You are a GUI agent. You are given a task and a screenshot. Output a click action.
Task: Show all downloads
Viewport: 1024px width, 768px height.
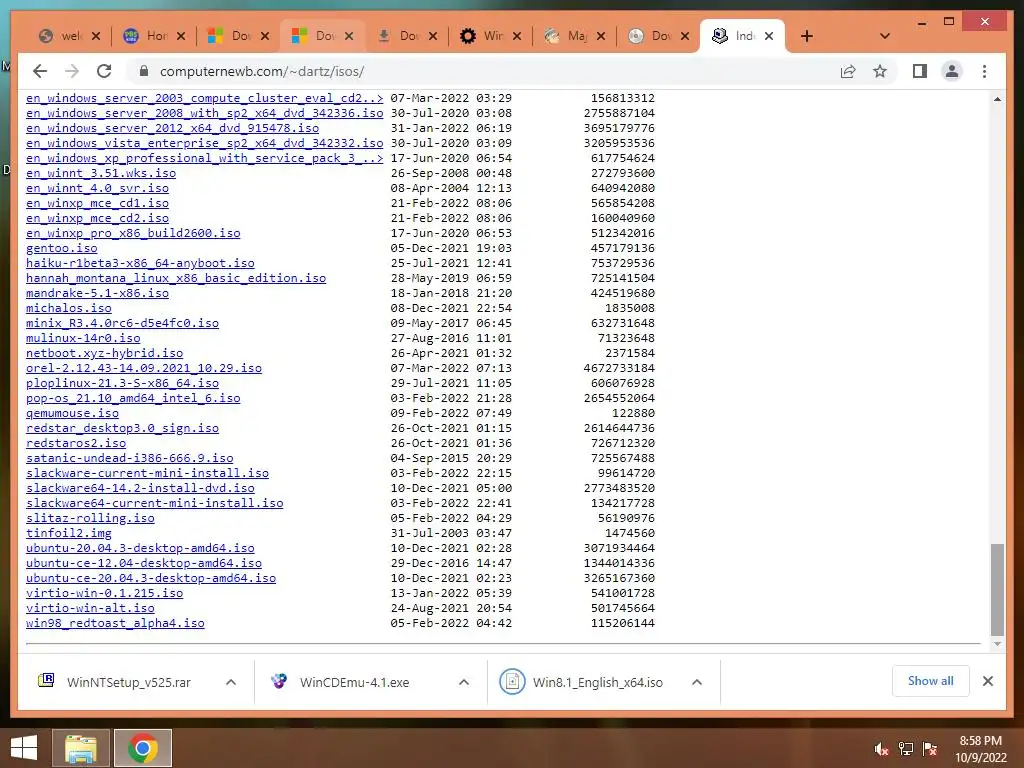click(931, 681)
